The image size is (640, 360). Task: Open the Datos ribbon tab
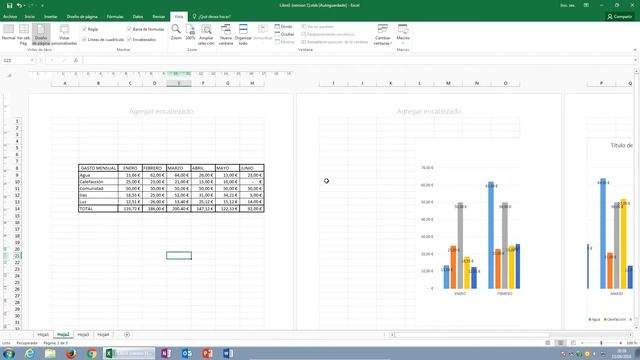[x=138, y=17]
